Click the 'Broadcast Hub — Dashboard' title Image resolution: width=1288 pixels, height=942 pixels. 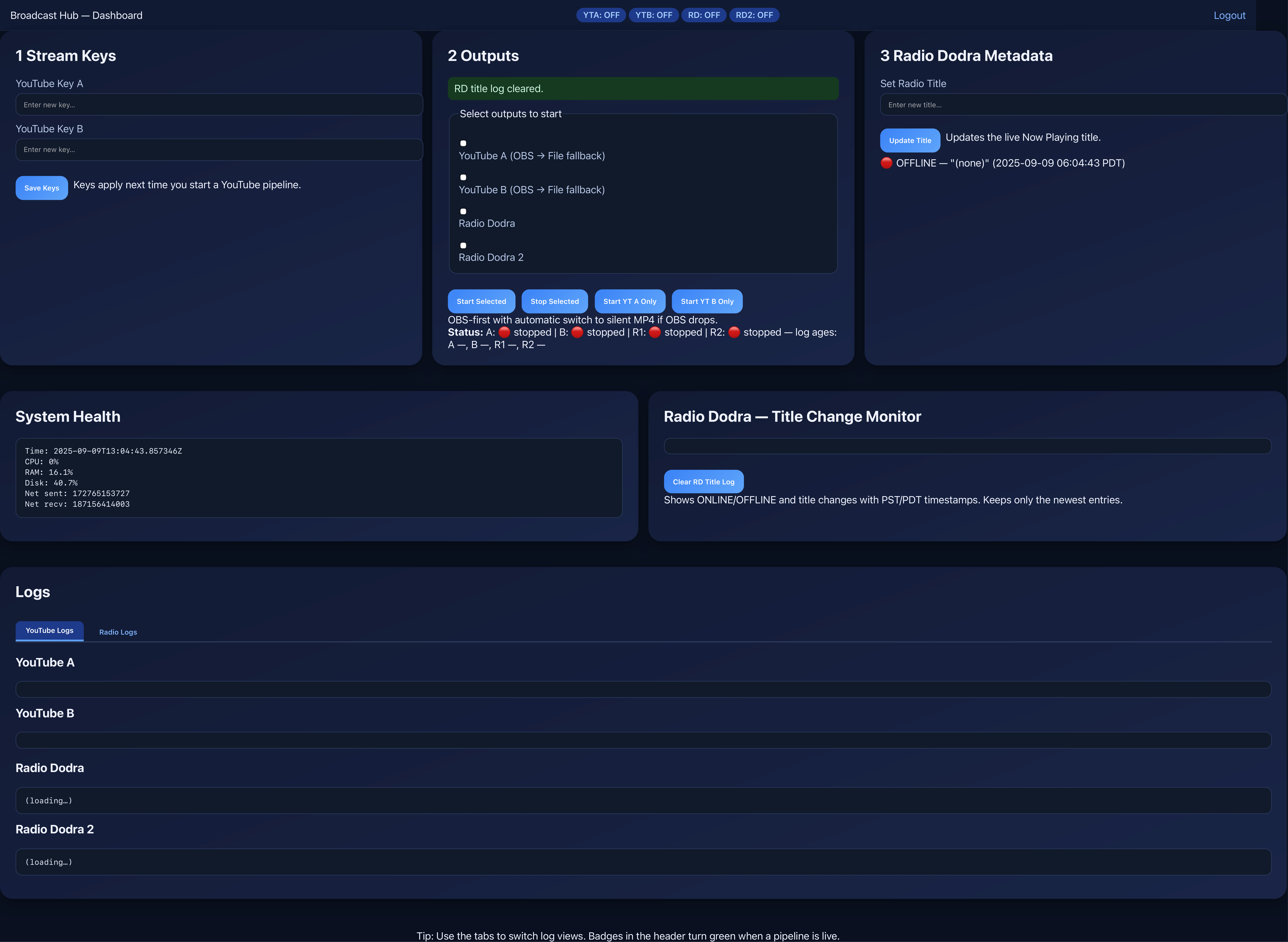coord(76,15)
